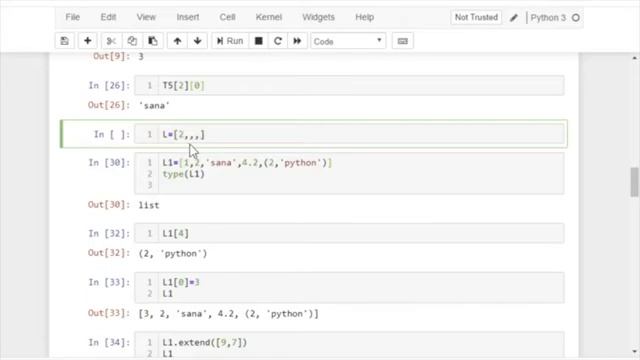640x360 pixels.
Task: Click the Not Trusted button
Action: coord(476,17)
